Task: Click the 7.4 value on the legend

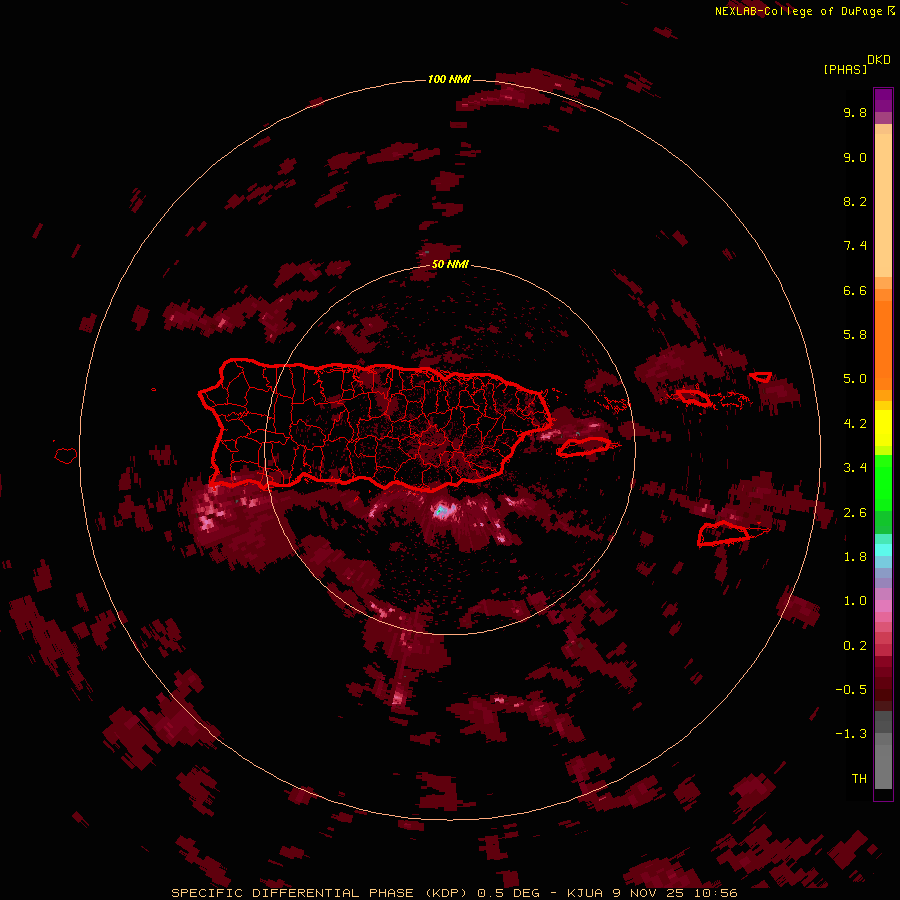Action: [855, 246]
